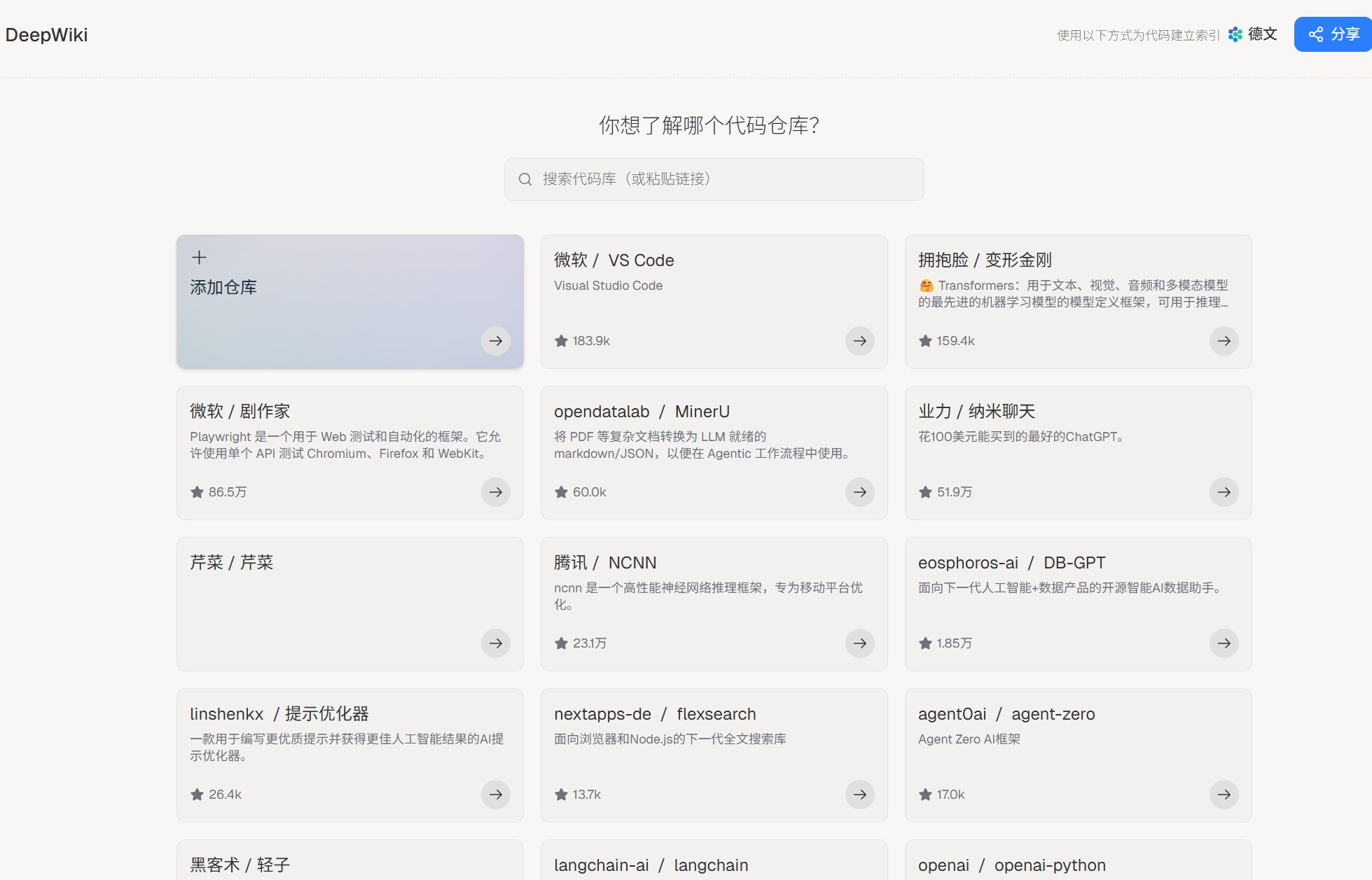Click the ncnn 是一个高性能神经网络 description
This screenshot has width=1372, height=880.
click(709, 596)
